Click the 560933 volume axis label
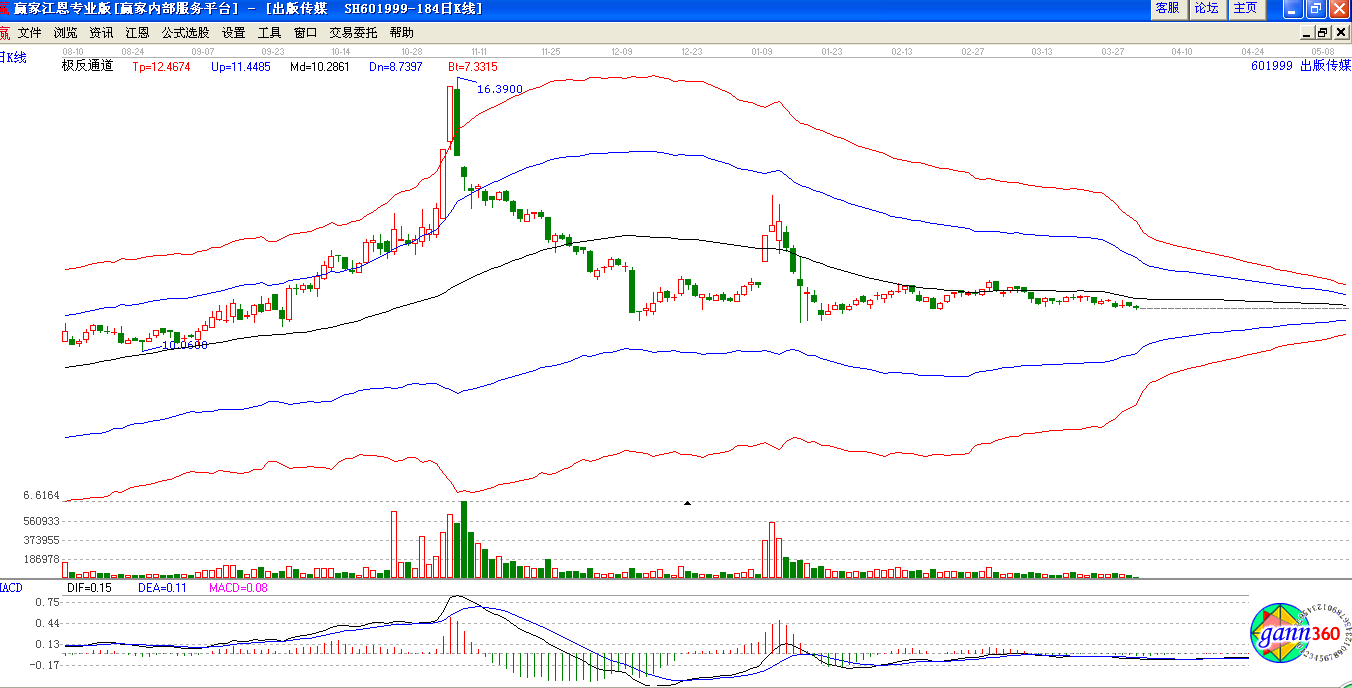The image size is (1352, 688). [42, 522]
